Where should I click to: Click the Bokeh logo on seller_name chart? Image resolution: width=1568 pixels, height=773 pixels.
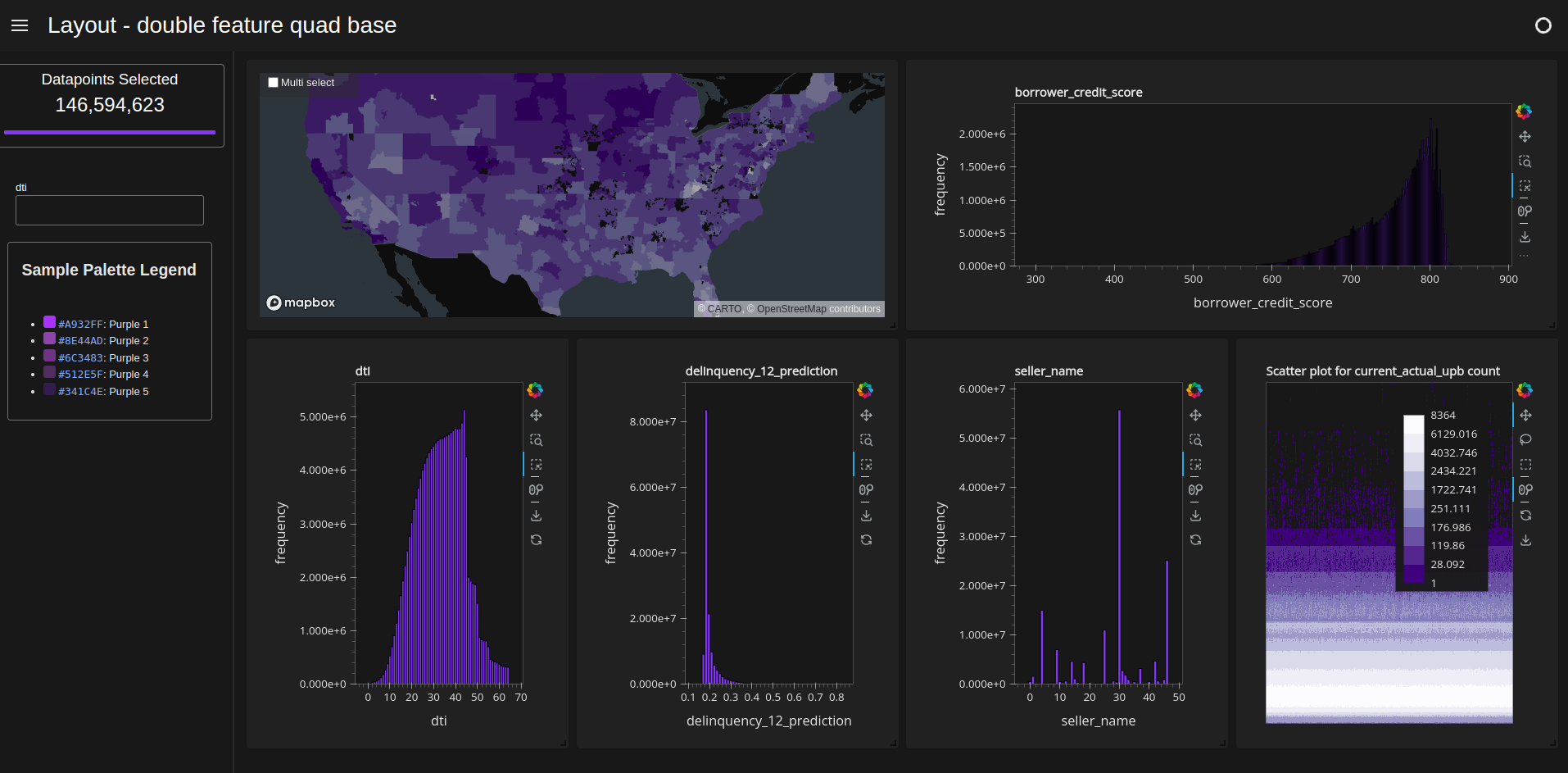[x=1194, y=390]
